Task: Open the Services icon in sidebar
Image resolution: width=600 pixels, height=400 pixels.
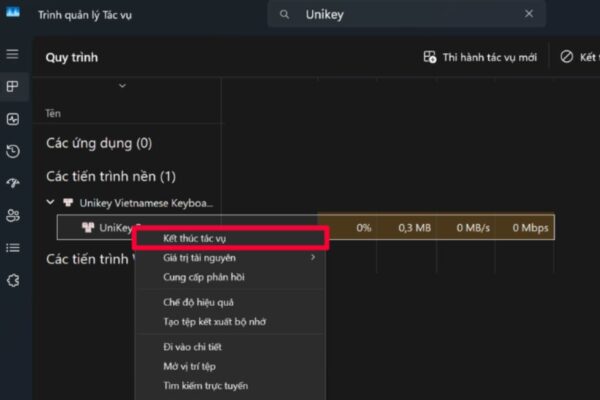Action: 12,280
